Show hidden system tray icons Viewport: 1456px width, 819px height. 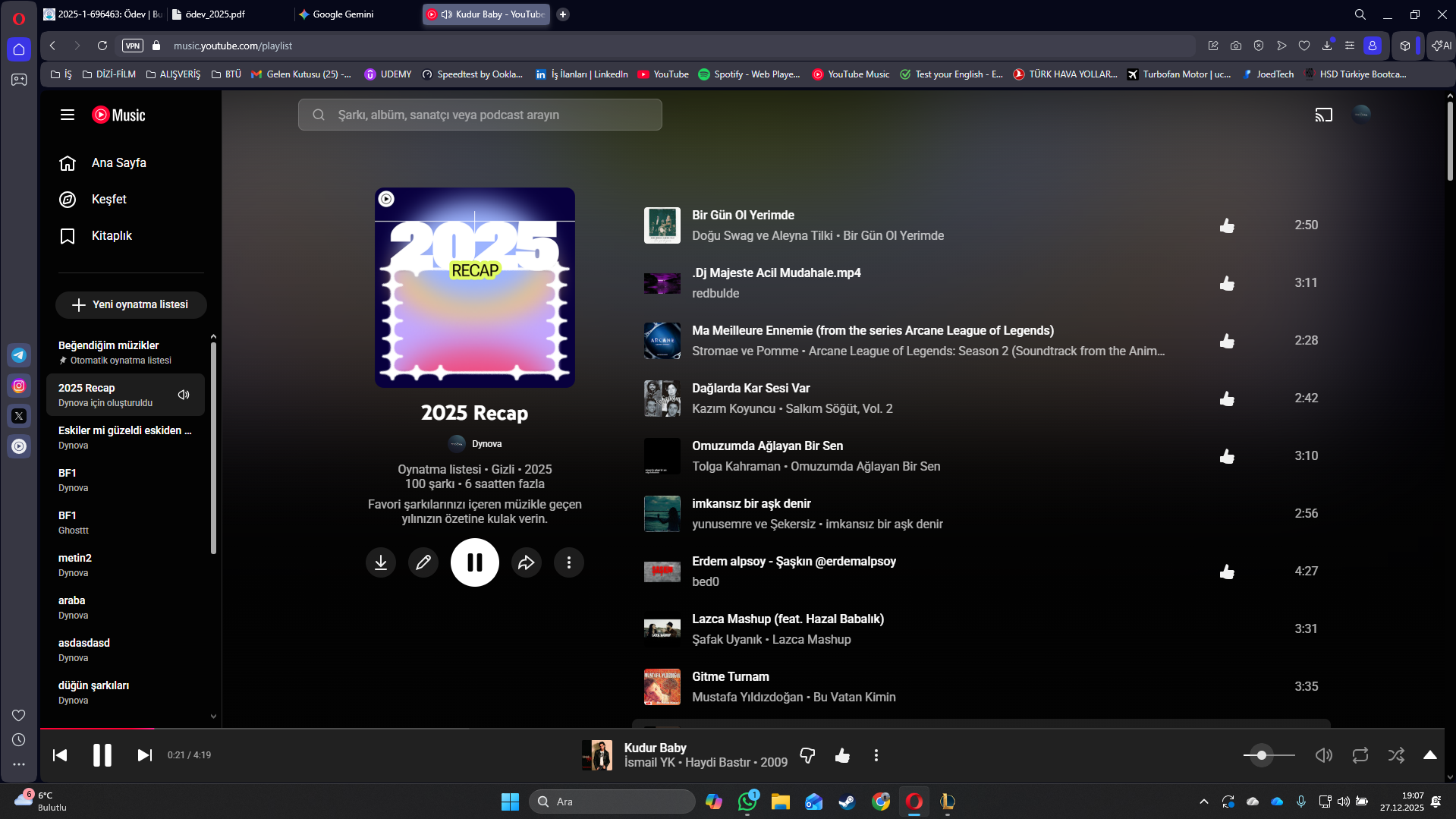point(1203,802)
